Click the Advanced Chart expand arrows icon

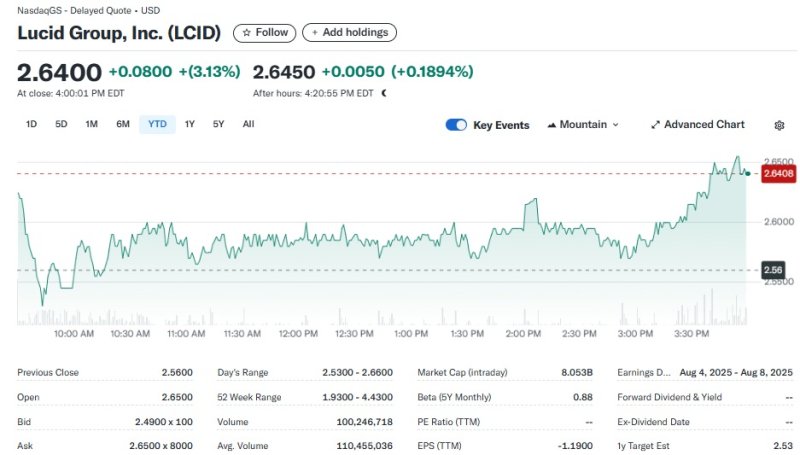[x=655, y=125]
